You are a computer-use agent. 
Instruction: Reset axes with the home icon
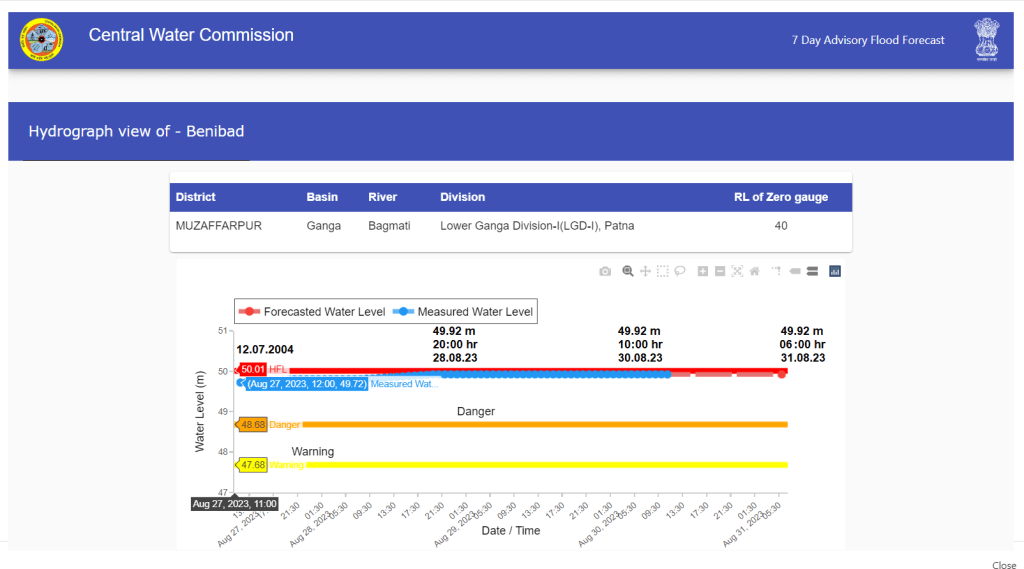754,271
